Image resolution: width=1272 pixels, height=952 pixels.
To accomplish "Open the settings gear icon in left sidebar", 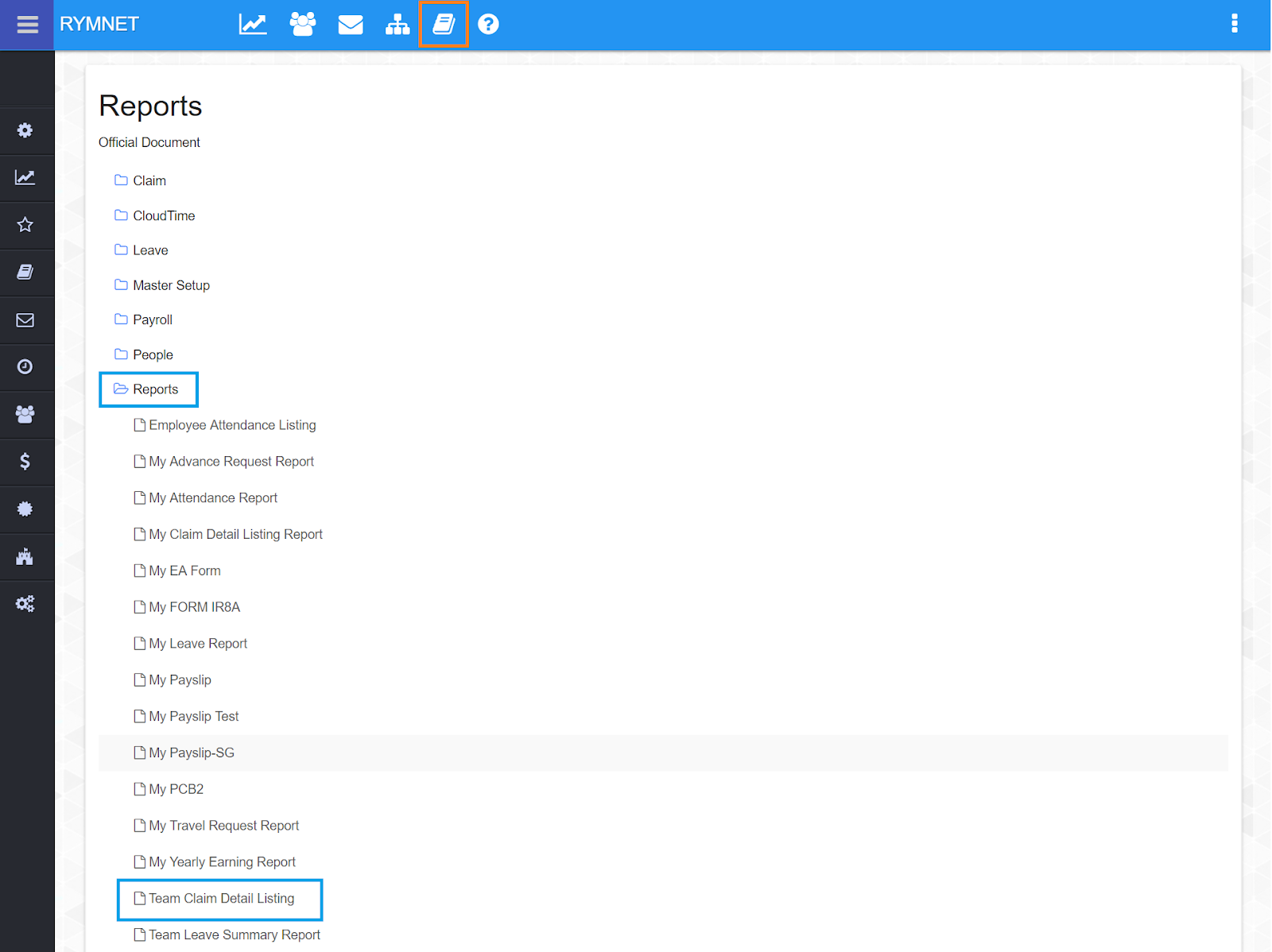I will 26,130.
